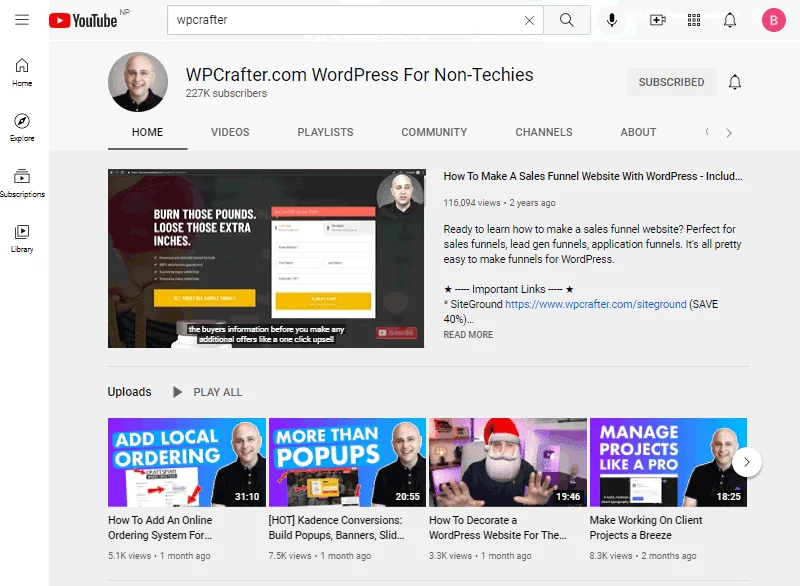800x586 pixels.
Task: Expand description with Read More
Action: pyautogui.click(x=468, y=335)
